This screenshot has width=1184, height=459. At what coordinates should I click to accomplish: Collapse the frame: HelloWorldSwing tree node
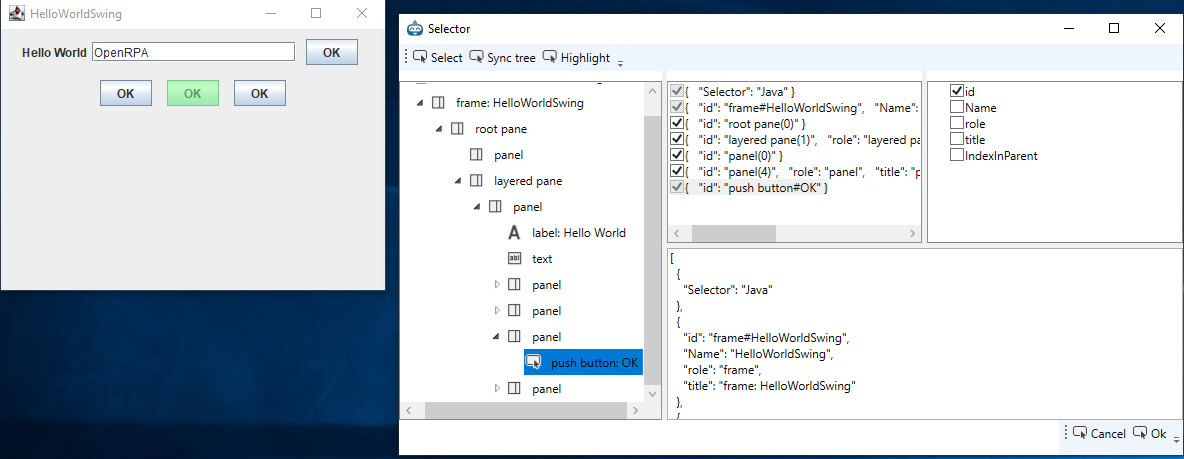419,103
